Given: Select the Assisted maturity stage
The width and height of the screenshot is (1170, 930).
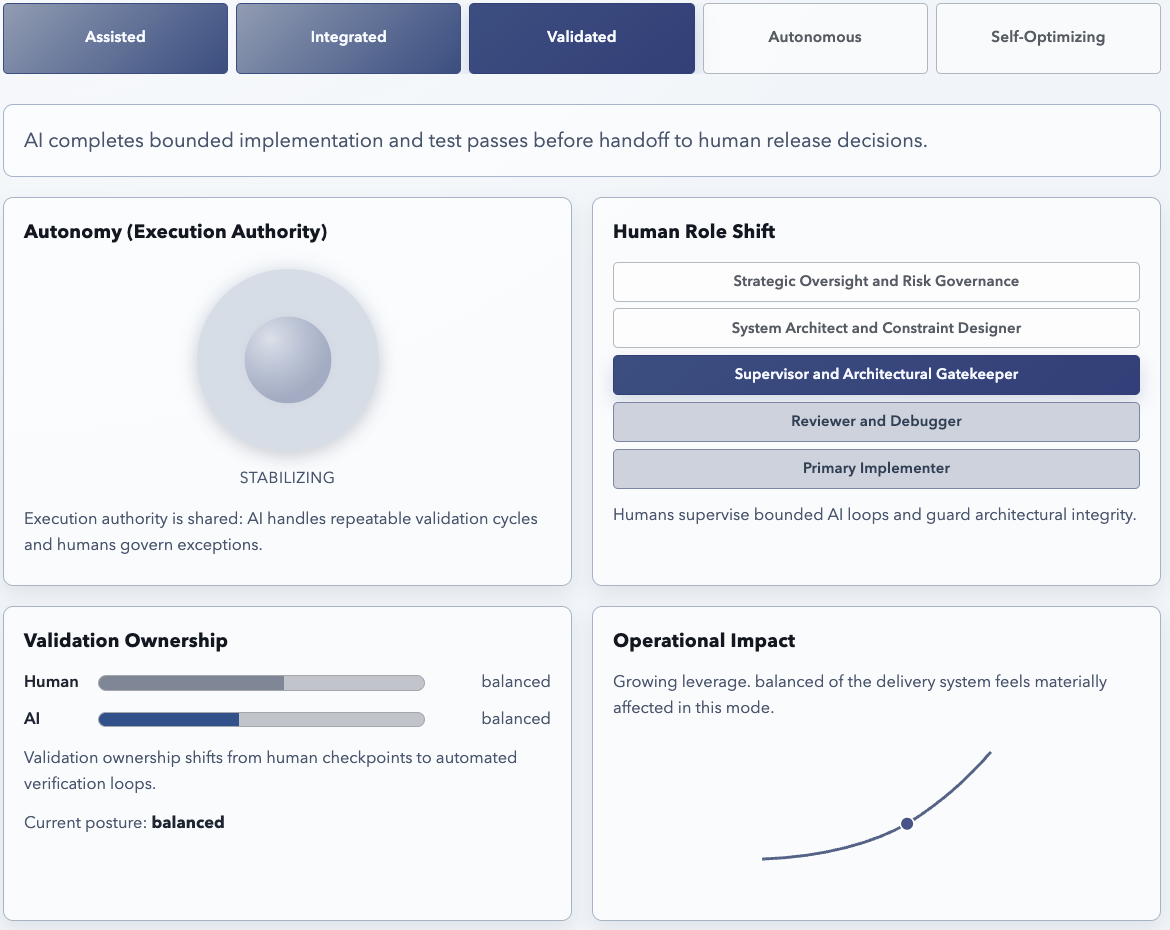Looking at the screenshot, I should (114, 37).
